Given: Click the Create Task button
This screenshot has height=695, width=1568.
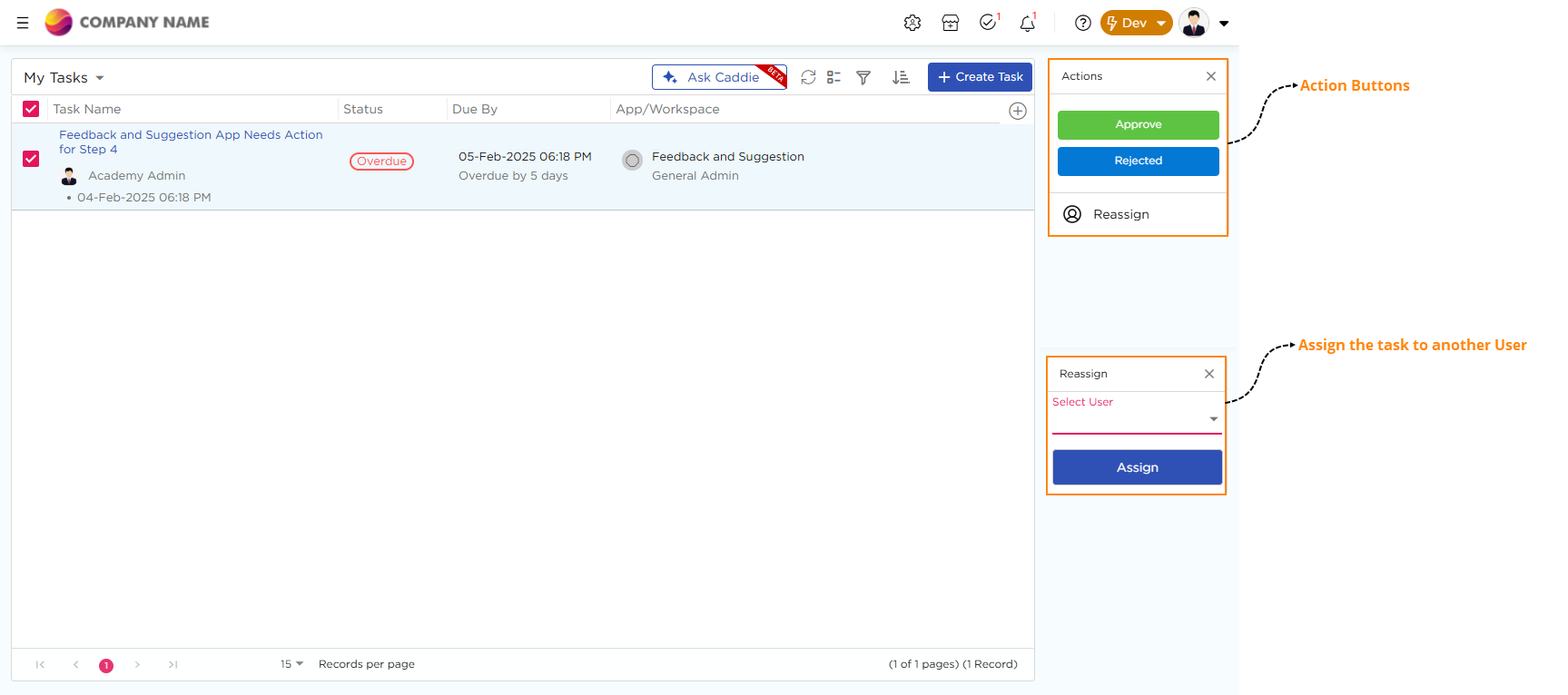Looking at the screenshot, I should pos(980,77).
